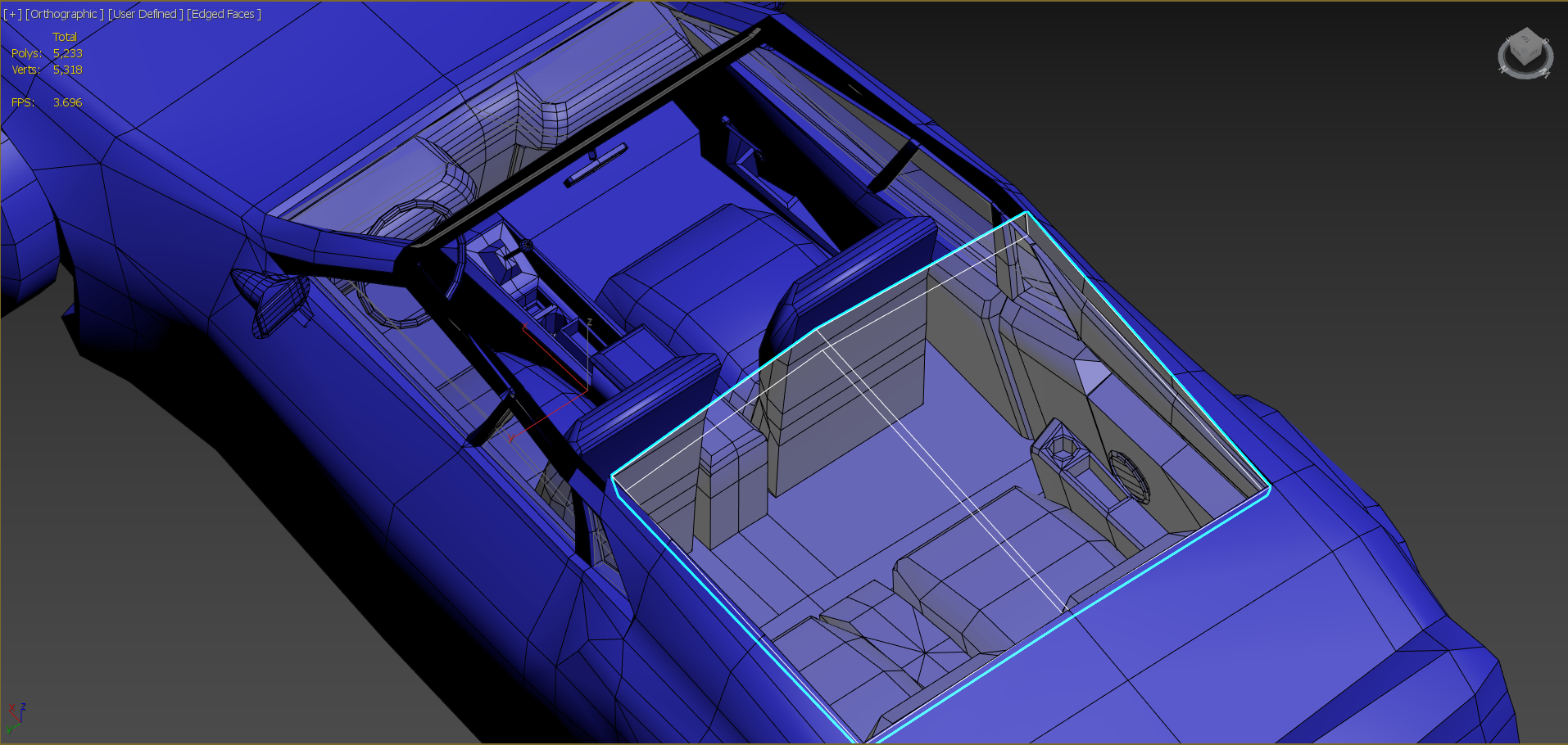Viewport: 1568px width, 745px height.
Task: Click the N compass letter on the ViewCube
Action: pyautogui.click(x=1503, y=69)
